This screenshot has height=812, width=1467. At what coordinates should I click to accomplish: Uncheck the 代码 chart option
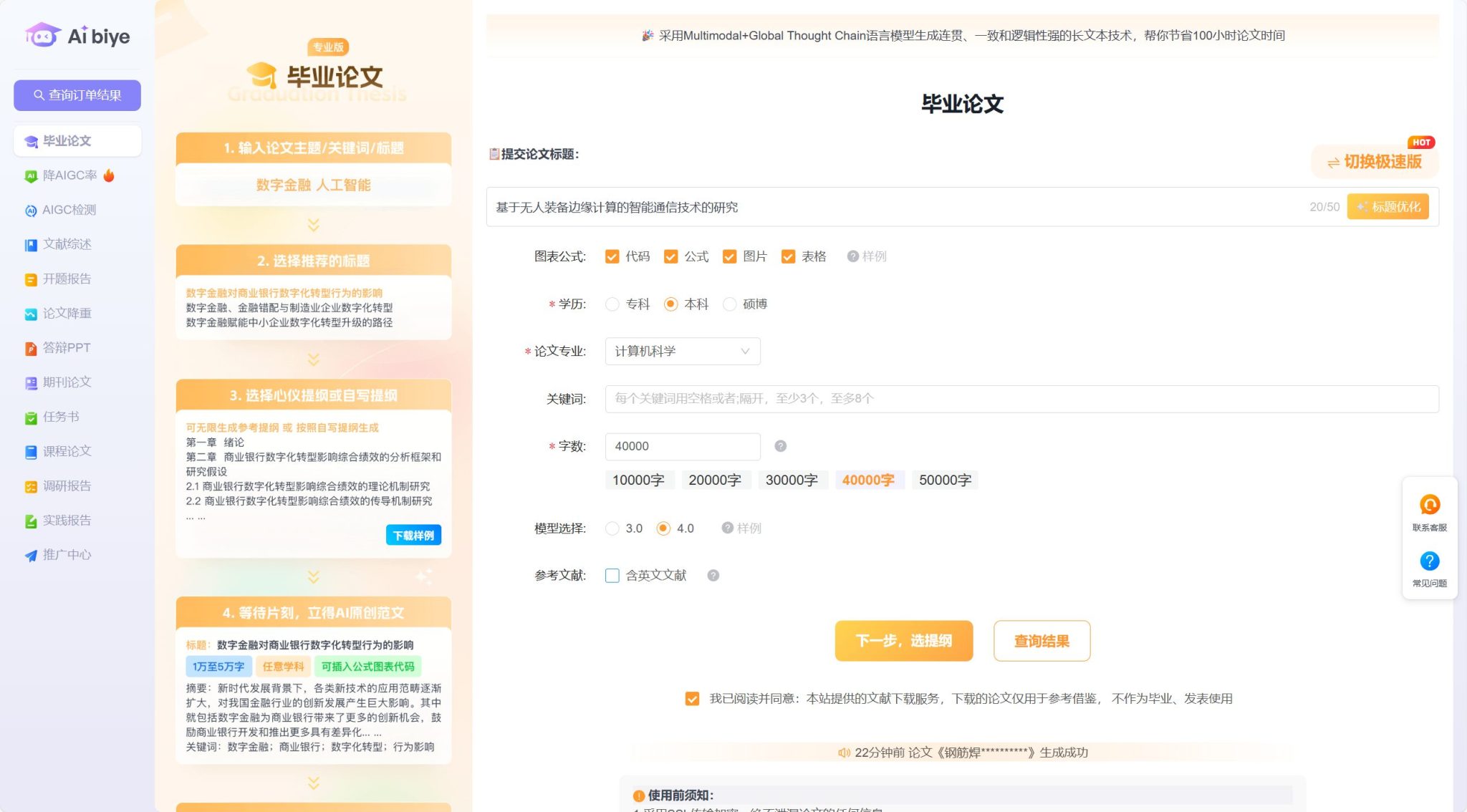pos(612,256)
